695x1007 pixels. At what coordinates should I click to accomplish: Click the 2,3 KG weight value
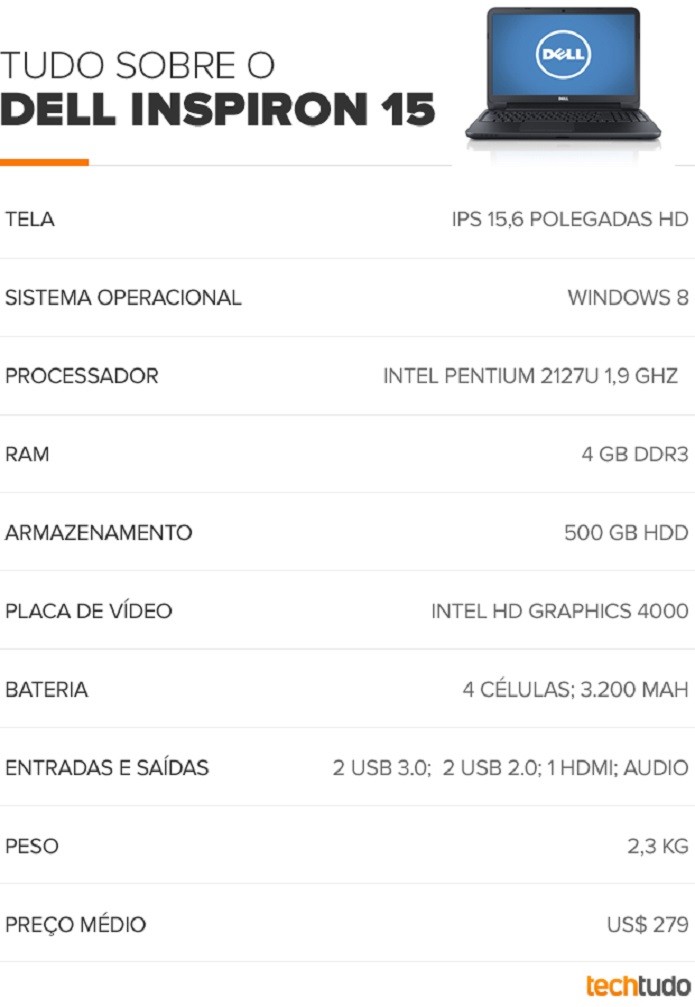pyautogui.click(x=658, y=846)
